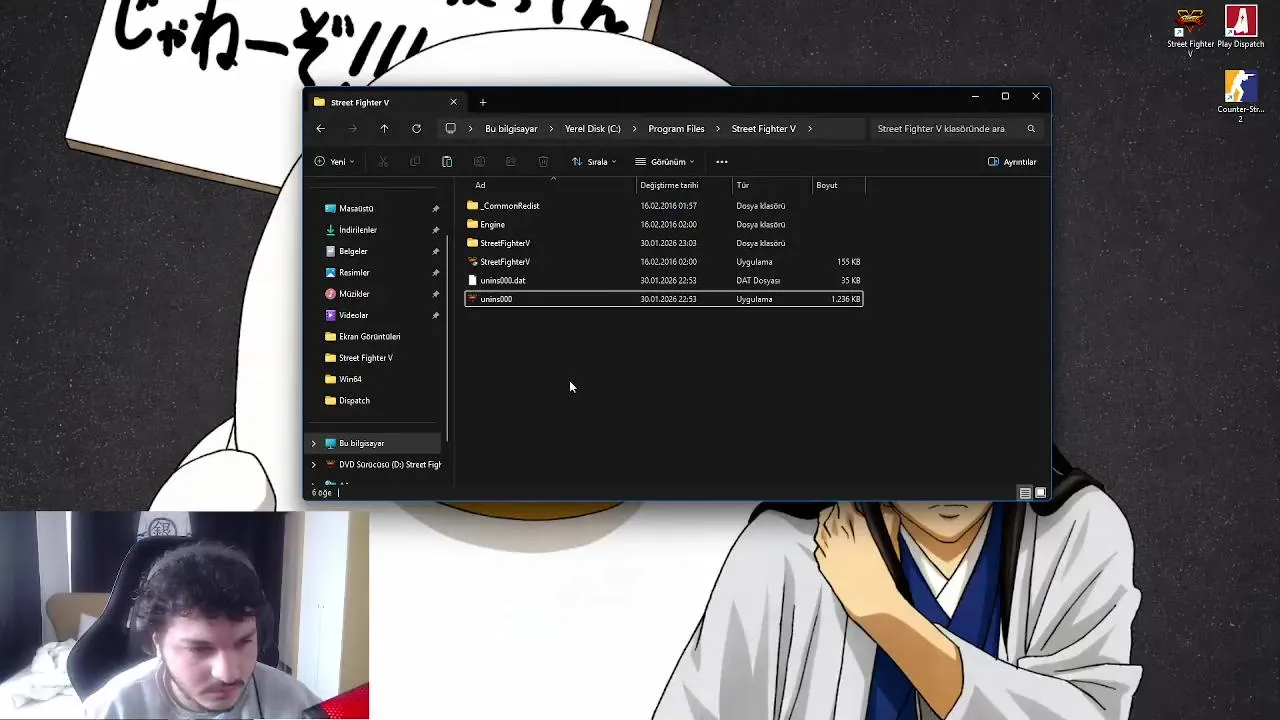1280x720 pixels.
Task: Open the StreetFighterV file folder
Action: coord(663,243)
